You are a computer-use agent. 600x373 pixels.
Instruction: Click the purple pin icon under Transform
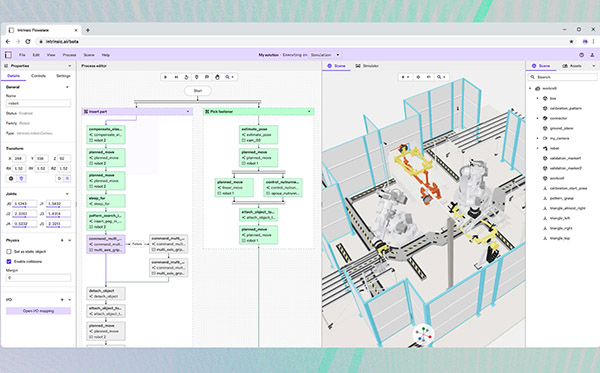pos(21,178)
